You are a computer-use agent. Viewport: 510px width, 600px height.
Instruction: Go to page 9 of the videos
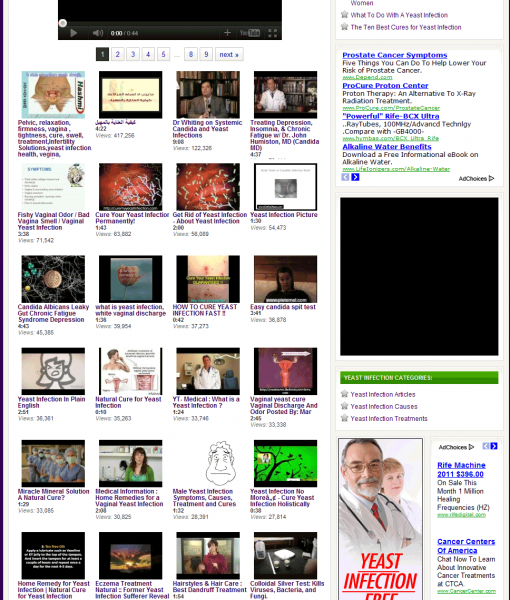coord(206,54)
